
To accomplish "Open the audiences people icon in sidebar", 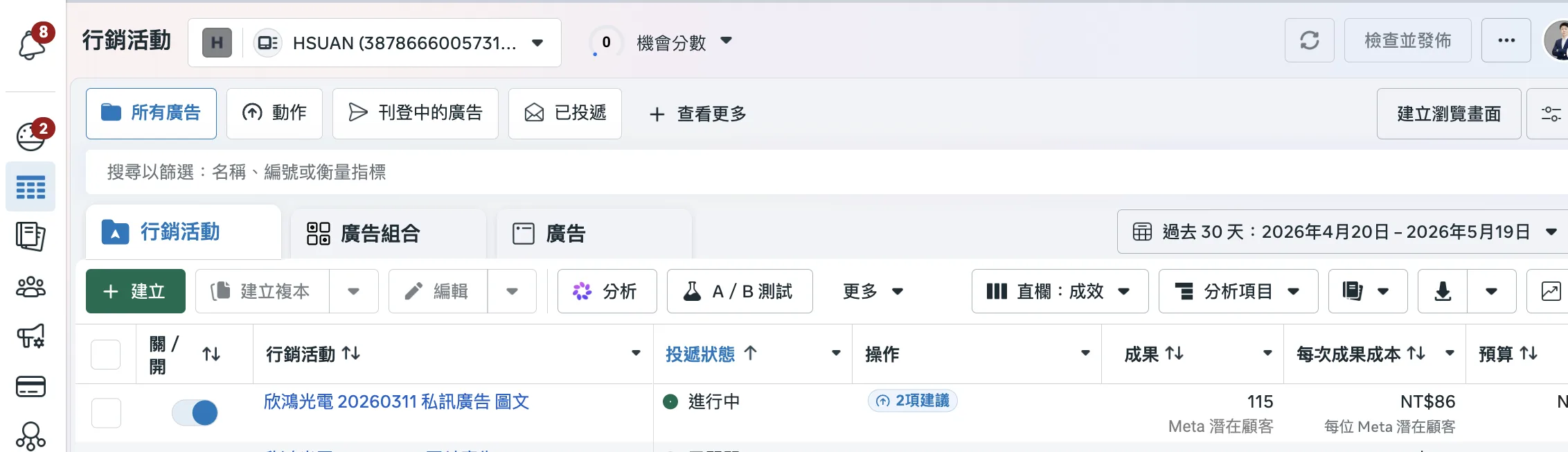I will (30, 286).
